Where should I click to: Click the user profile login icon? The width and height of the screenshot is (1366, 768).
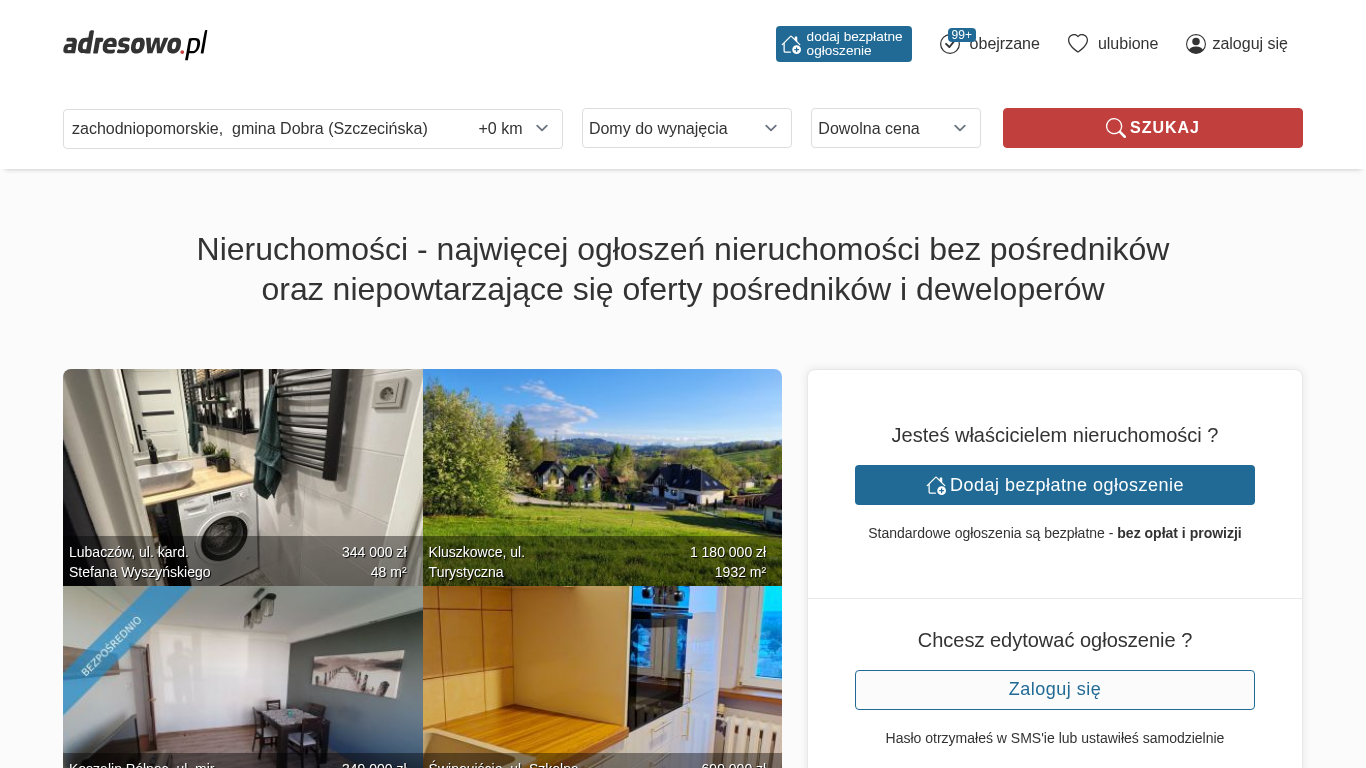[x=1195, y=44]
